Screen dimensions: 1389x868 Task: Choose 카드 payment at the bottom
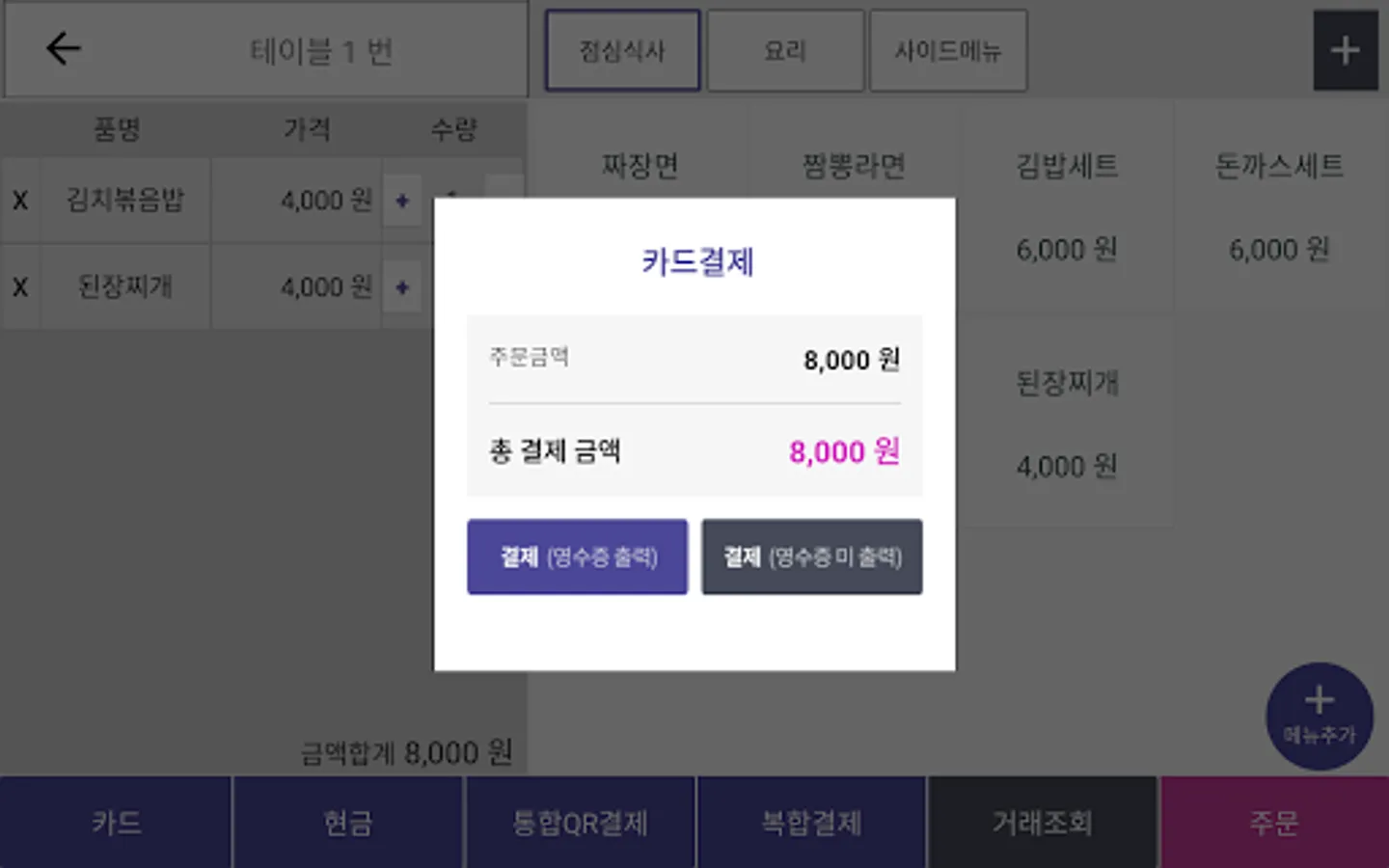point(116,823)
